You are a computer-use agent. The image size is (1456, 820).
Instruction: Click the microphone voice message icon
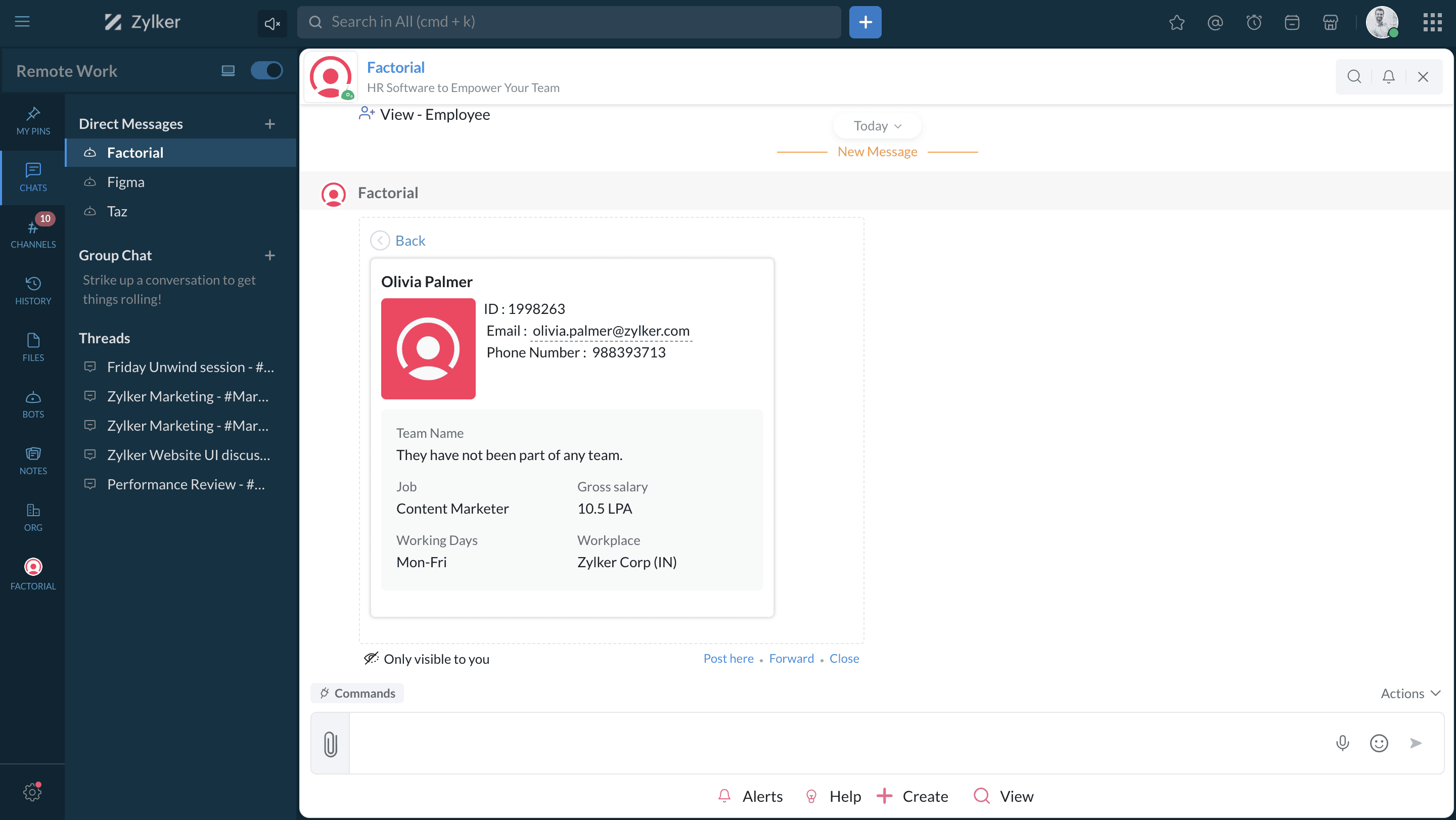1342,743
